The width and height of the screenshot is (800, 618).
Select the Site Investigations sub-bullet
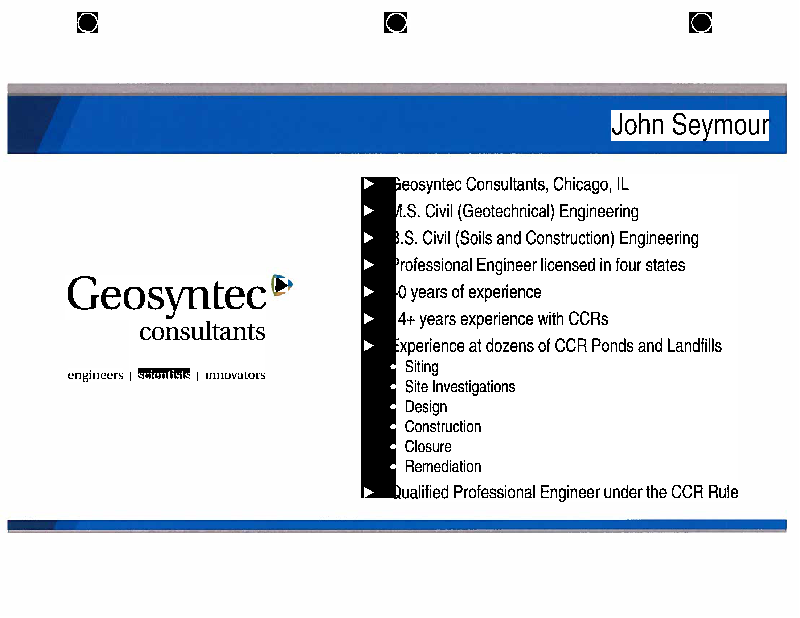click(x=459, y=387)
